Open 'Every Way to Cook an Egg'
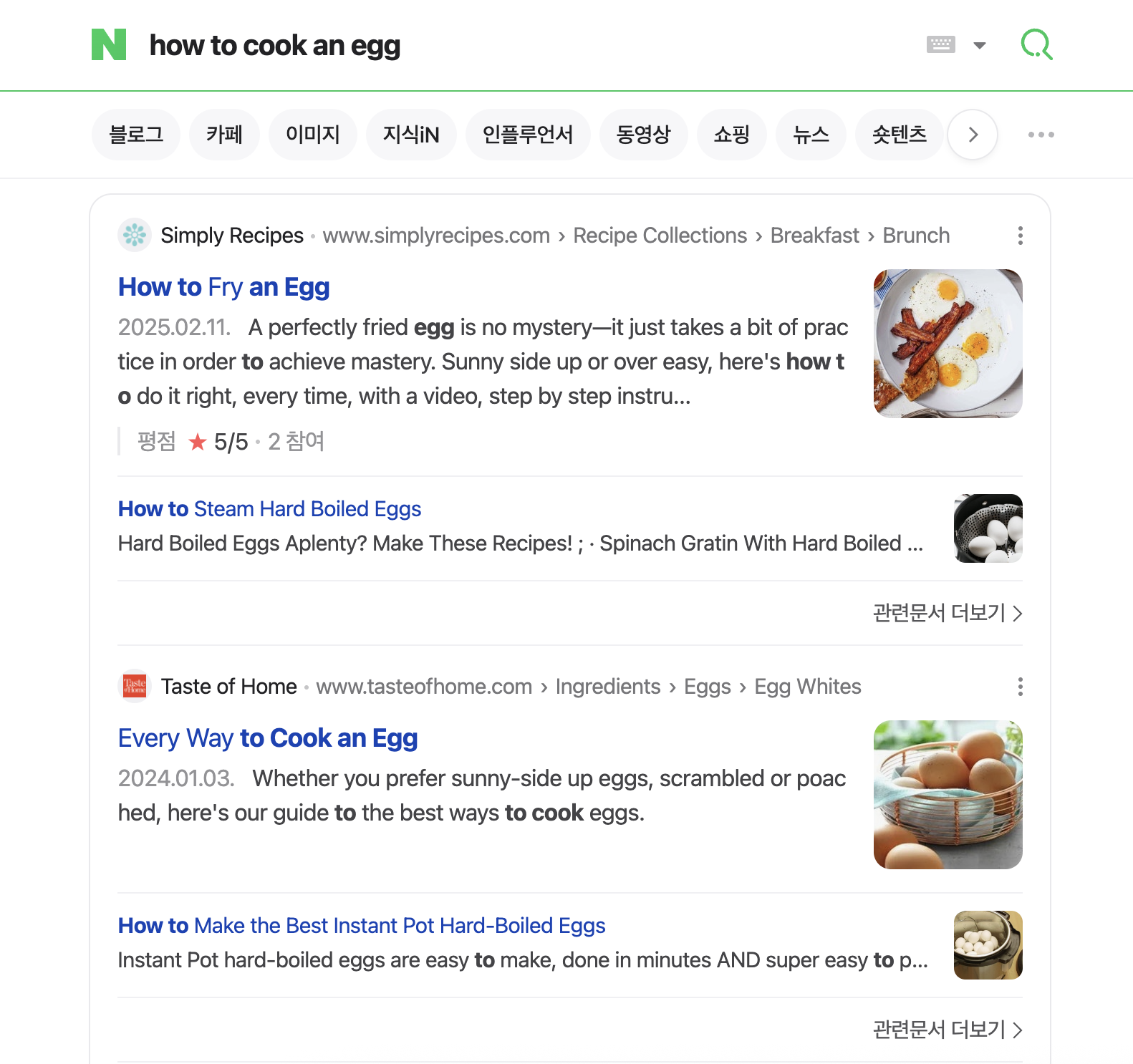Screen dimensions: 1133x1064 click(x=267, y=738)
